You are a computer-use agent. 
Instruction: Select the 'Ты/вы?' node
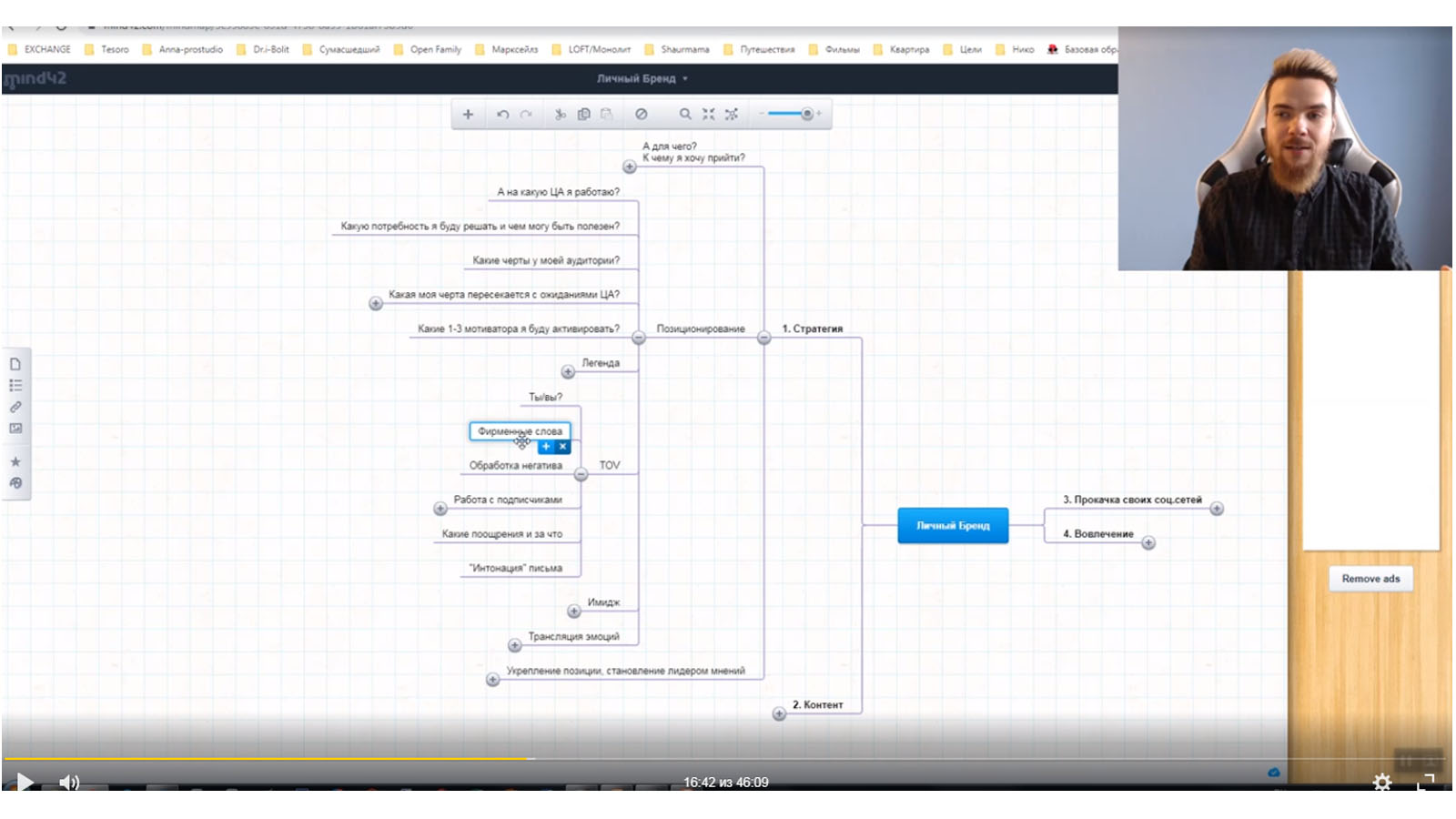[x=546, y=397]
